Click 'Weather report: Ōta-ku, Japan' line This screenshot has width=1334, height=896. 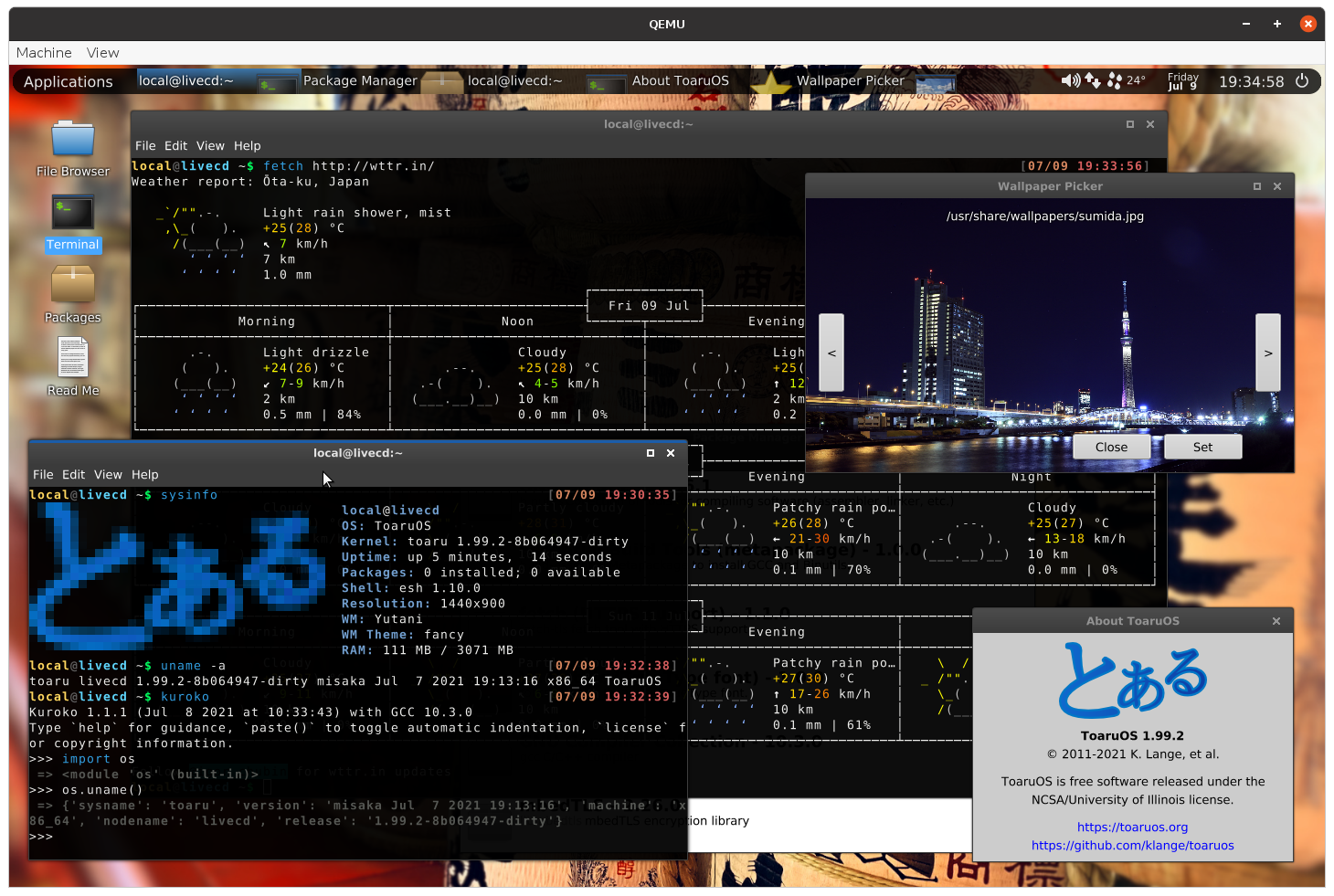click(x=250, y=182)
